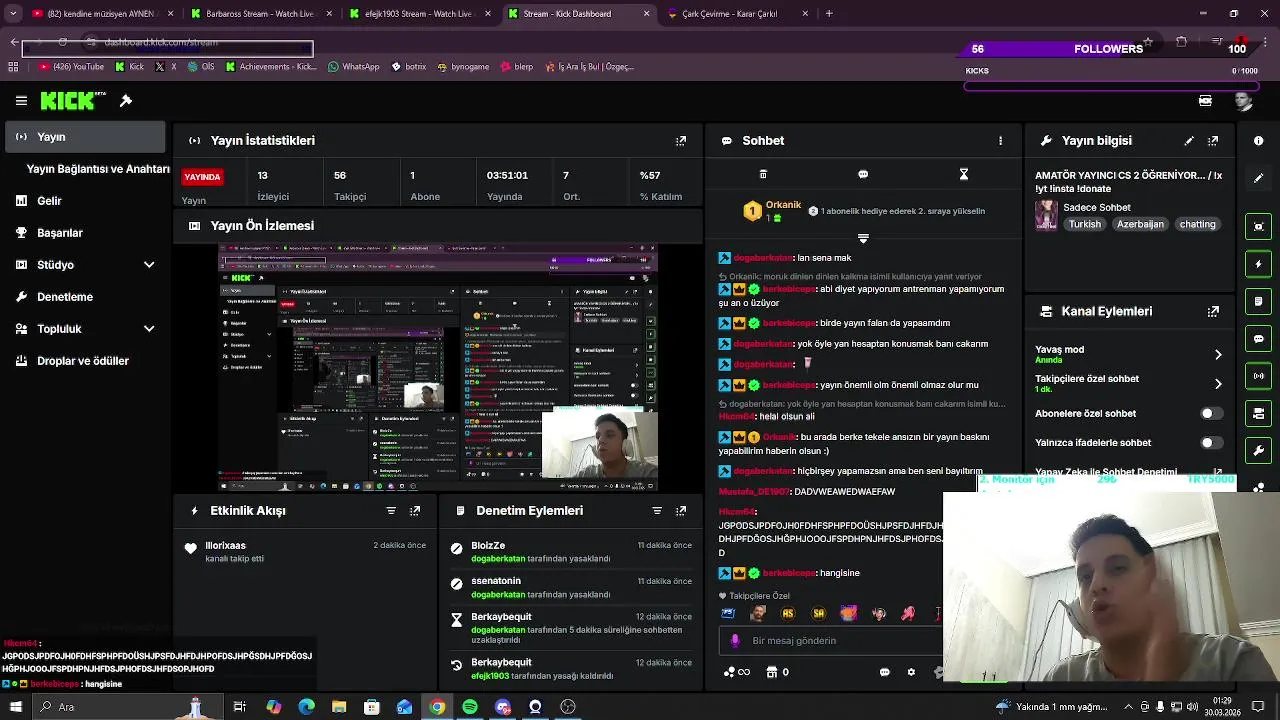Open a new browser tab

829,14
